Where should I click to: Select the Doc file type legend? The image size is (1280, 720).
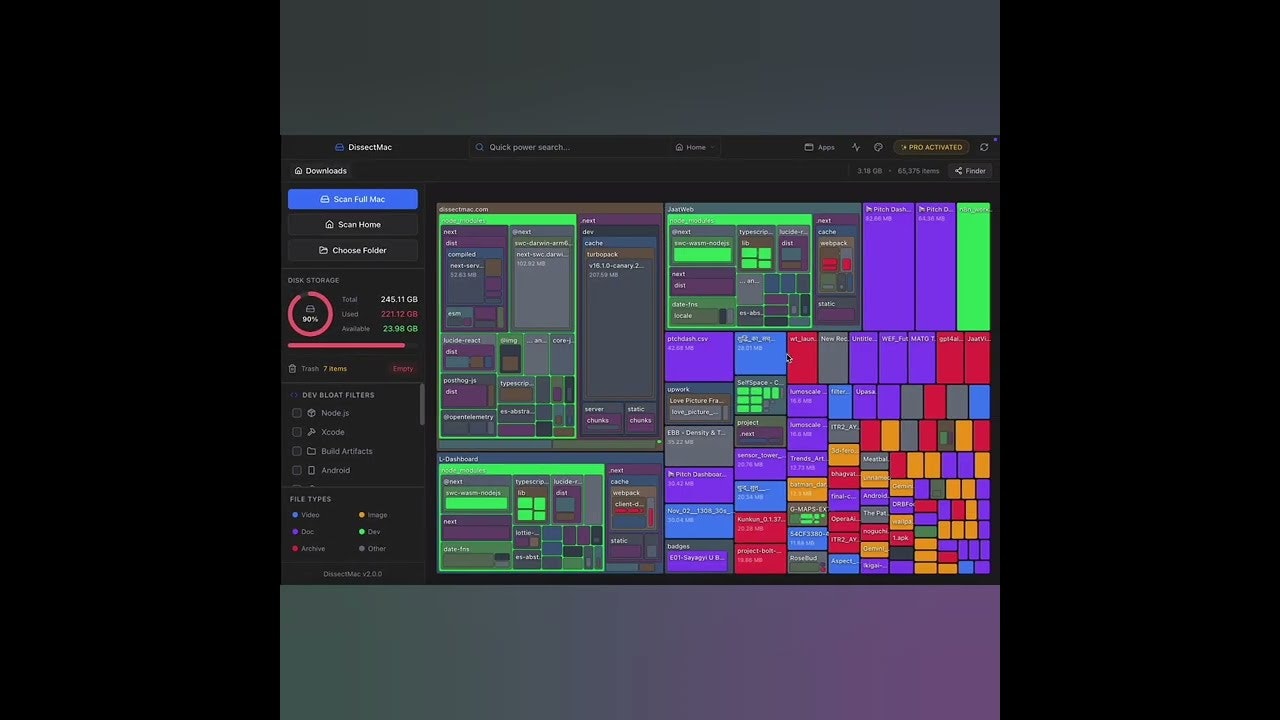click(x=302, y=532)
